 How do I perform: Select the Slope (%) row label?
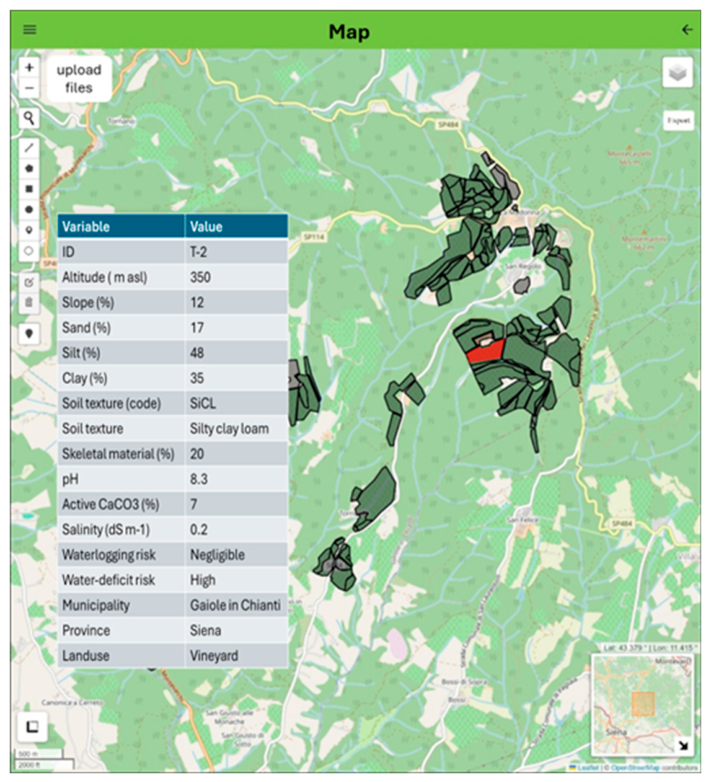tap(88, 303)
